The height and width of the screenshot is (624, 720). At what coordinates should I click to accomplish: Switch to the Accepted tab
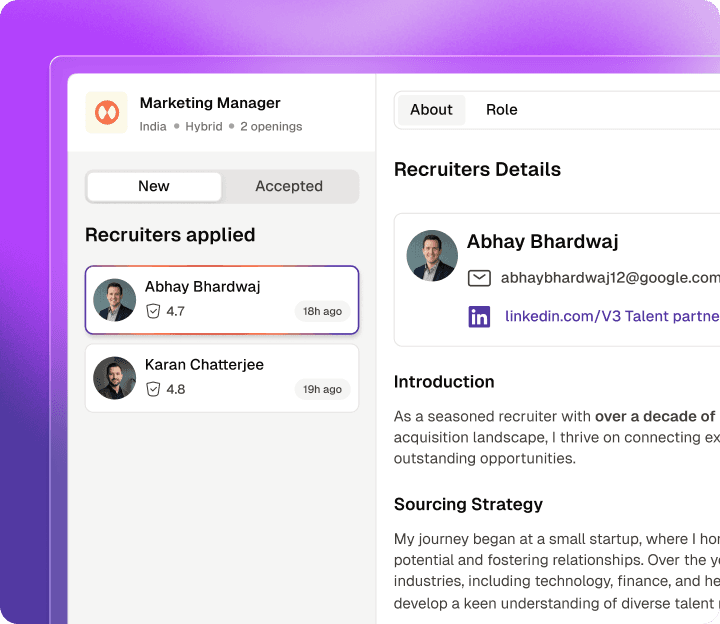(x=289, y=186)
